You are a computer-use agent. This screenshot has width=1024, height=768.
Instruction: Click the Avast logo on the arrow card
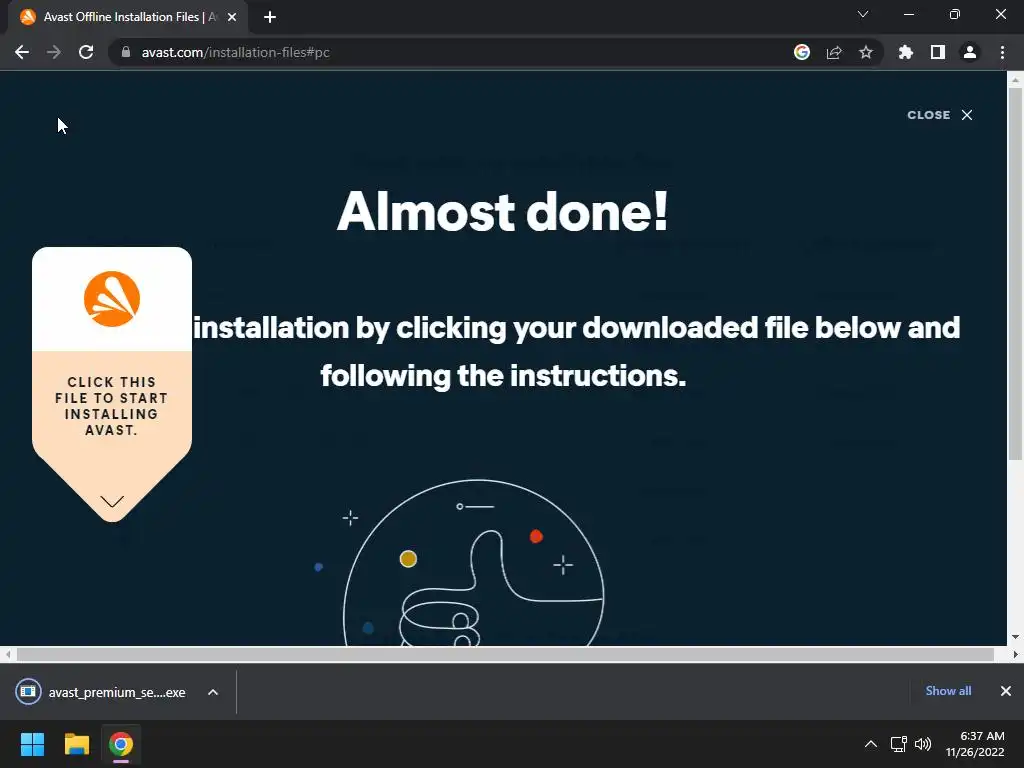pyautogui.click(x=112, y=299)
